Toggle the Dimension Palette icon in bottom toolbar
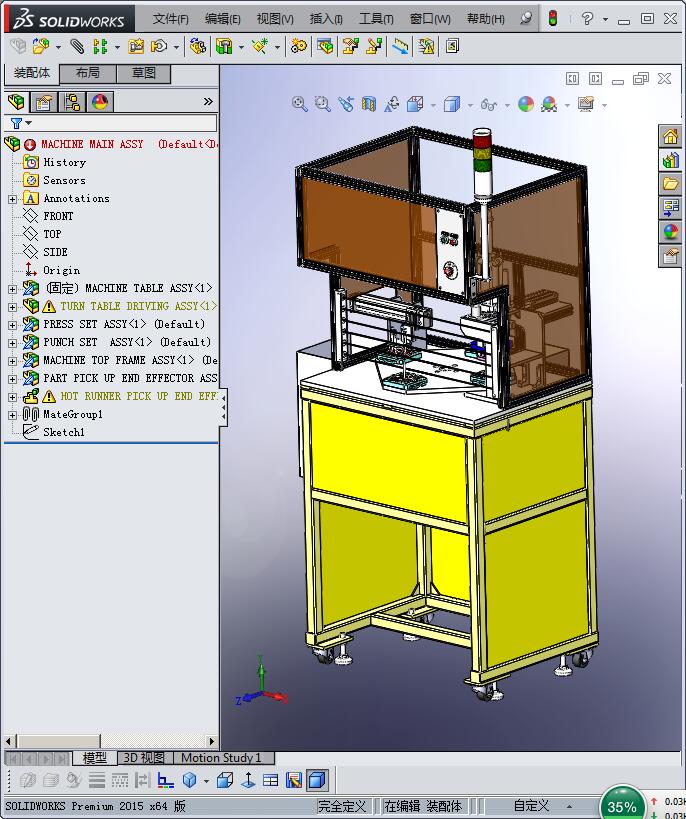The height and width of the screenshot is (819, 686). pos(166,780)
